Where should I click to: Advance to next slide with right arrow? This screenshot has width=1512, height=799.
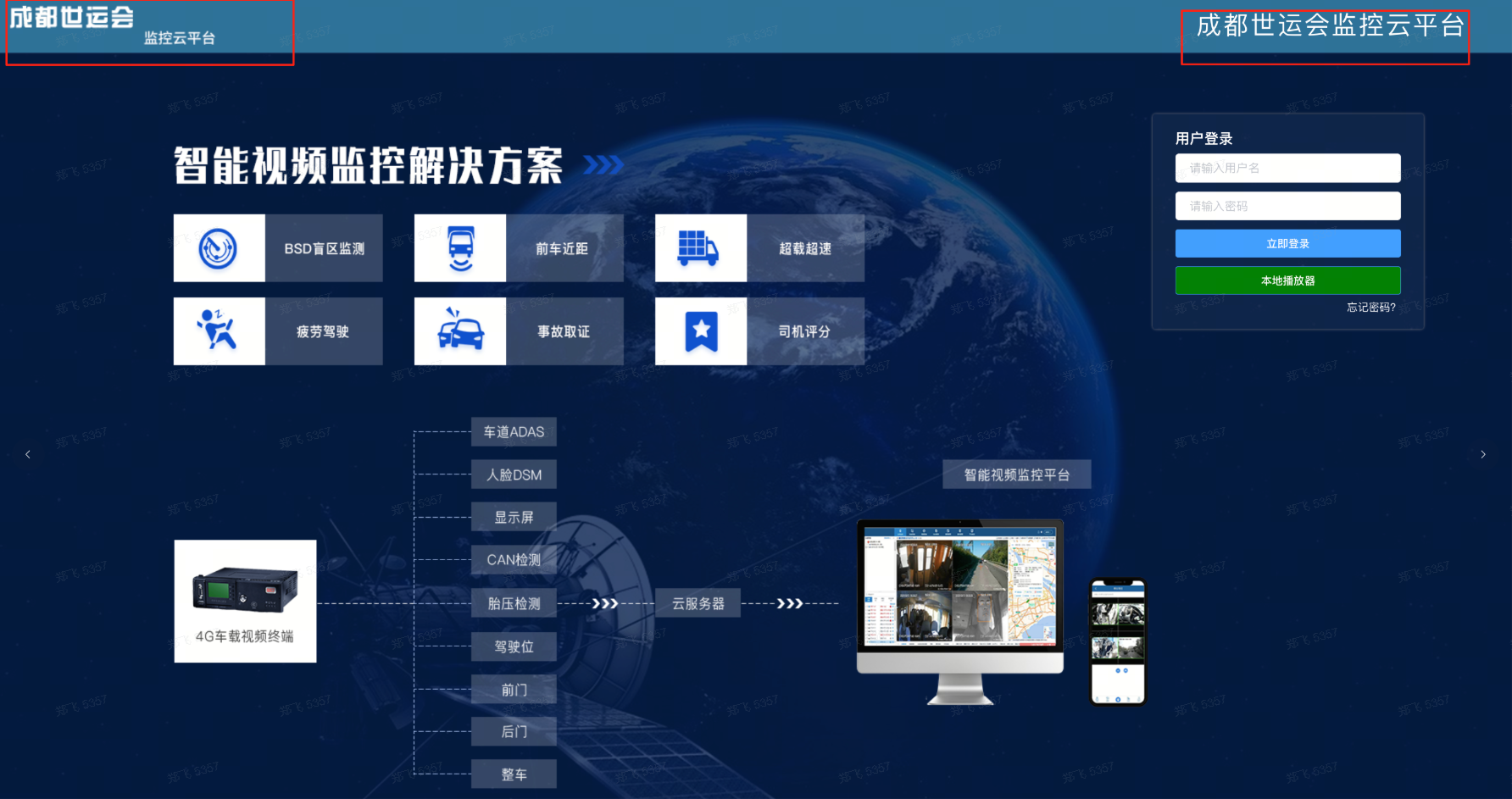(1482, 455)
